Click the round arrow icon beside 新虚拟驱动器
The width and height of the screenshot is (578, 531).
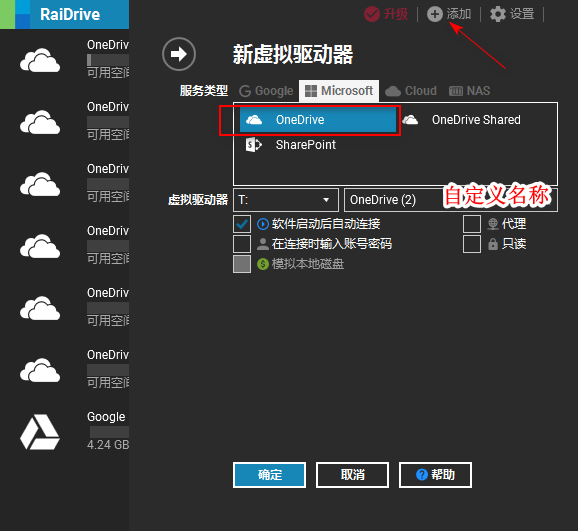point(179,54)
